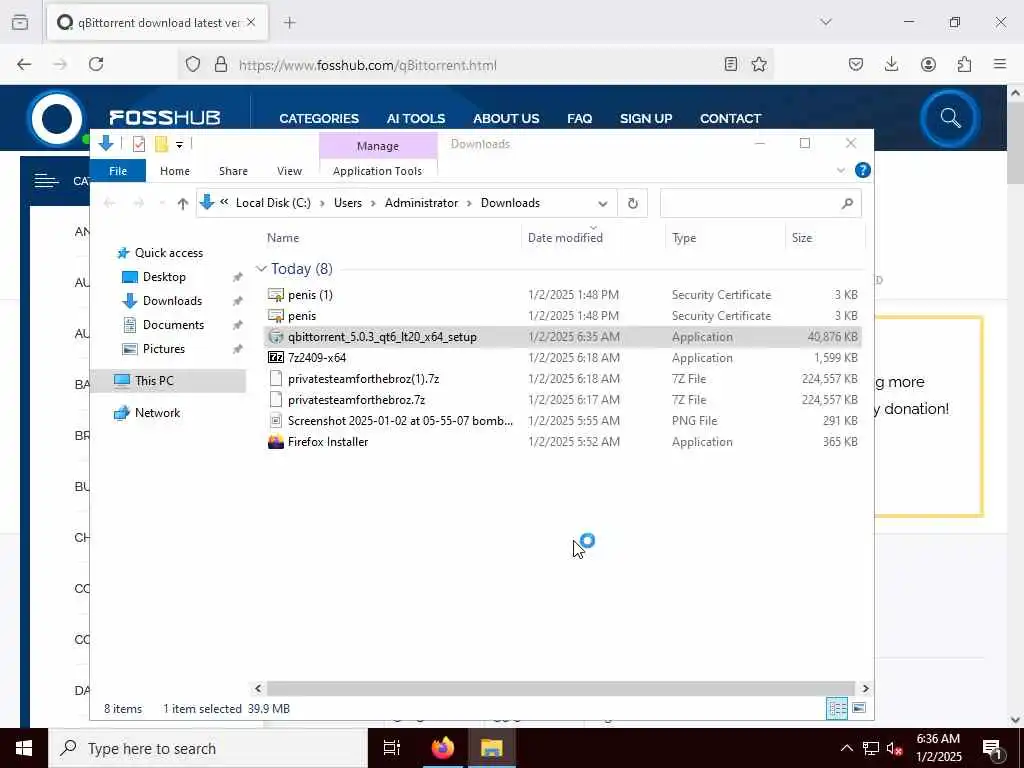Open Firefox downloads panel
Image resolution: width=1024 pixels, height=768 pixels.
point(891,64)
